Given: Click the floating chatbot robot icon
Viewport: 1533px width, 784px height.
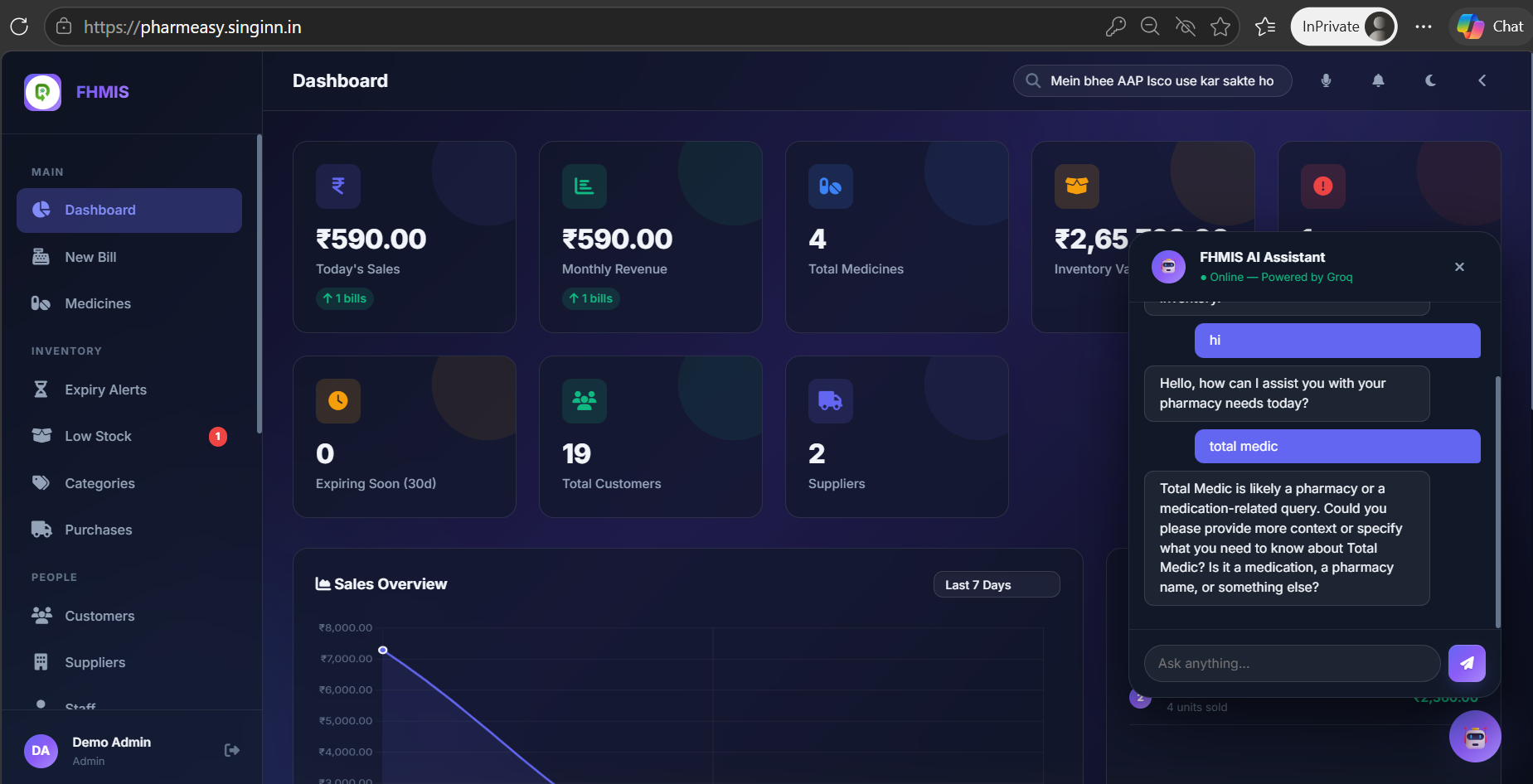Looking at the screenshot, I should click(x=1474, y=737).
